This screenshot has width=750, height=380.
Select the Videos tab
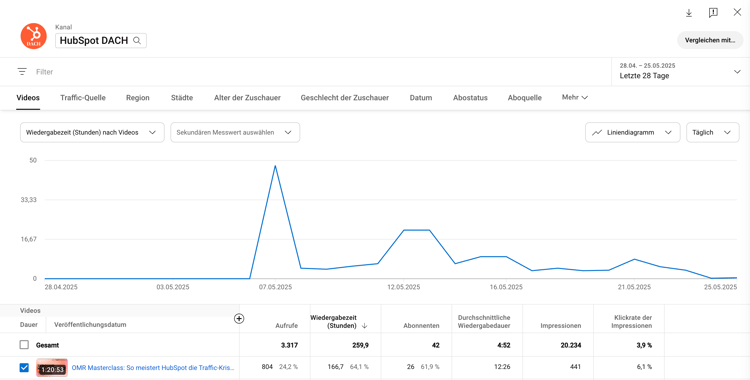[28, 98]
